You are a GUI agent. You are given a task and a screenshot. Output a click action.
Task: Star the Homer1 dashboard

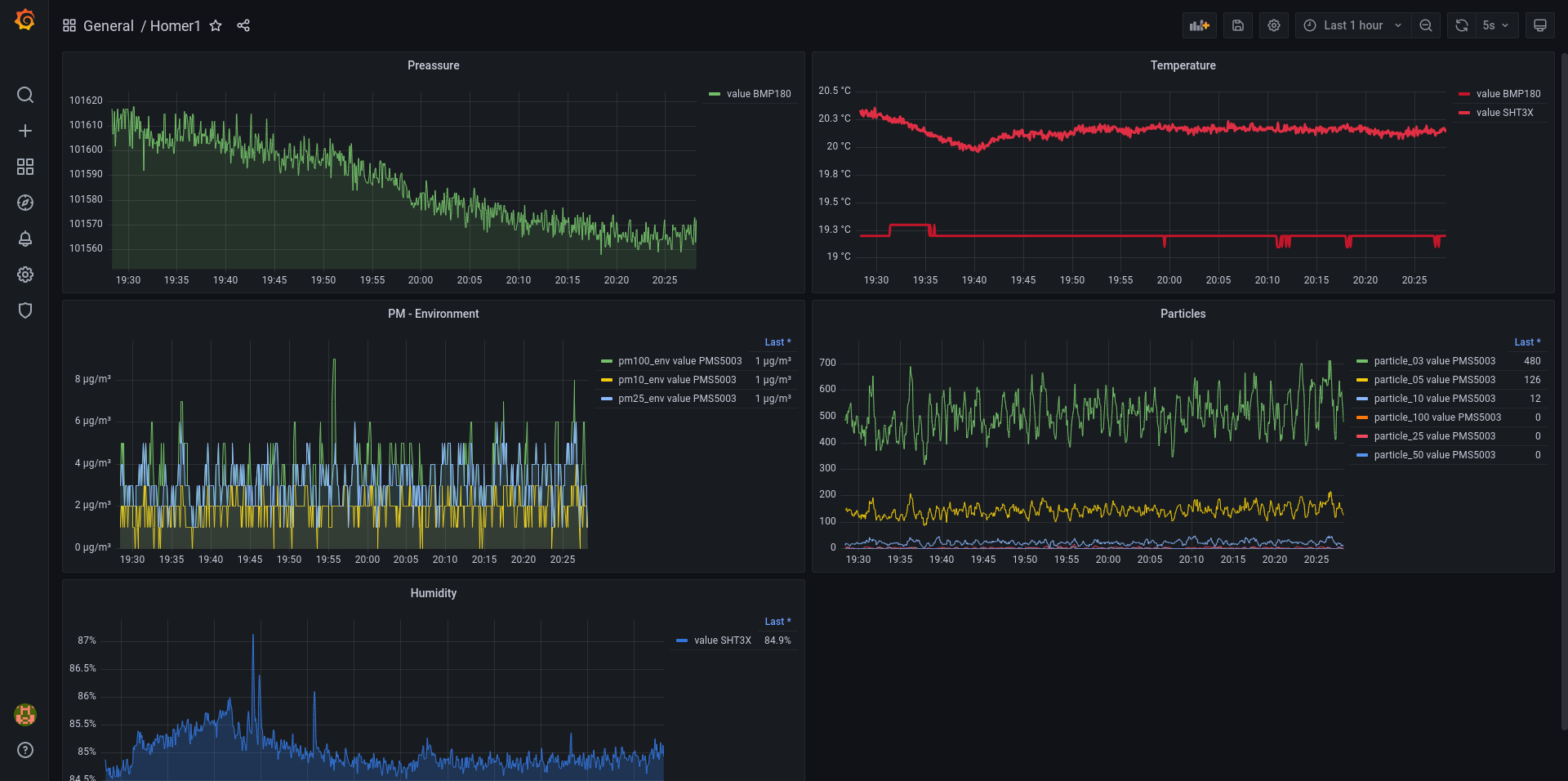216,25
